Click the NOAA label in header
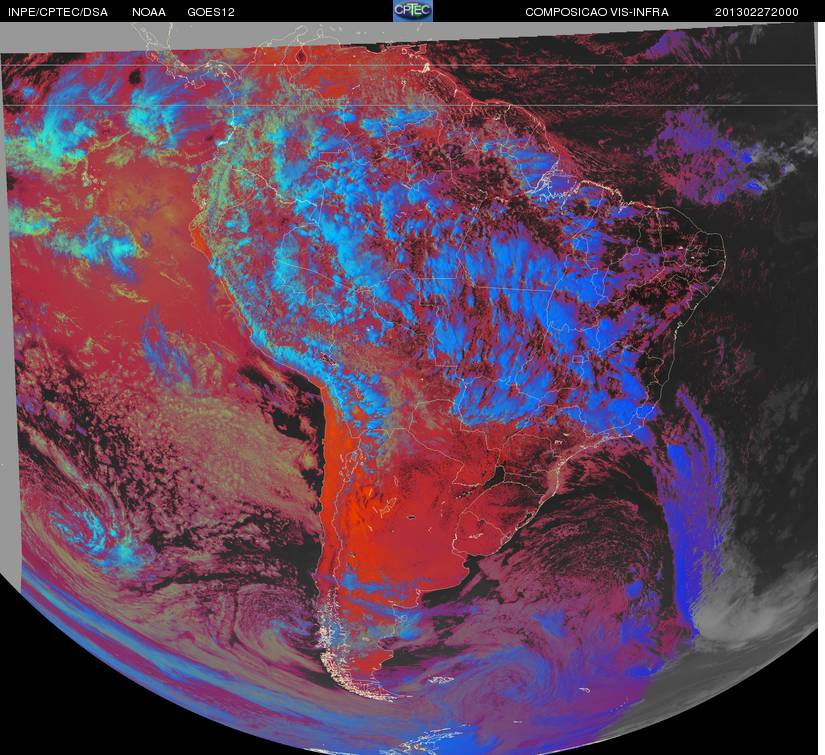This screenshot has height=755, width=825. tap(149, 12)
